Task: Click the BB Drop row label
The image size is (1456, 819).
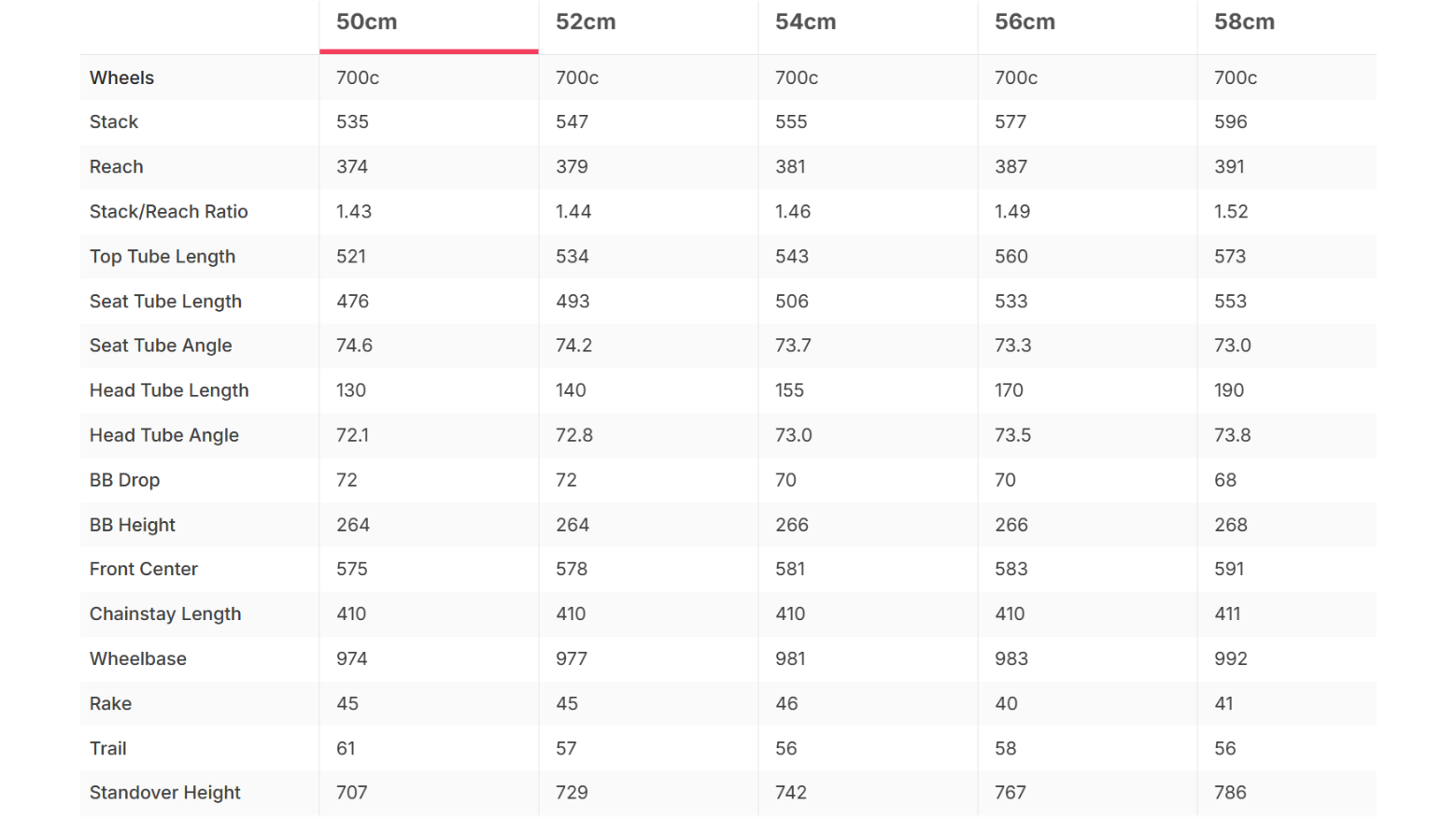Action: tap(124, 480)
